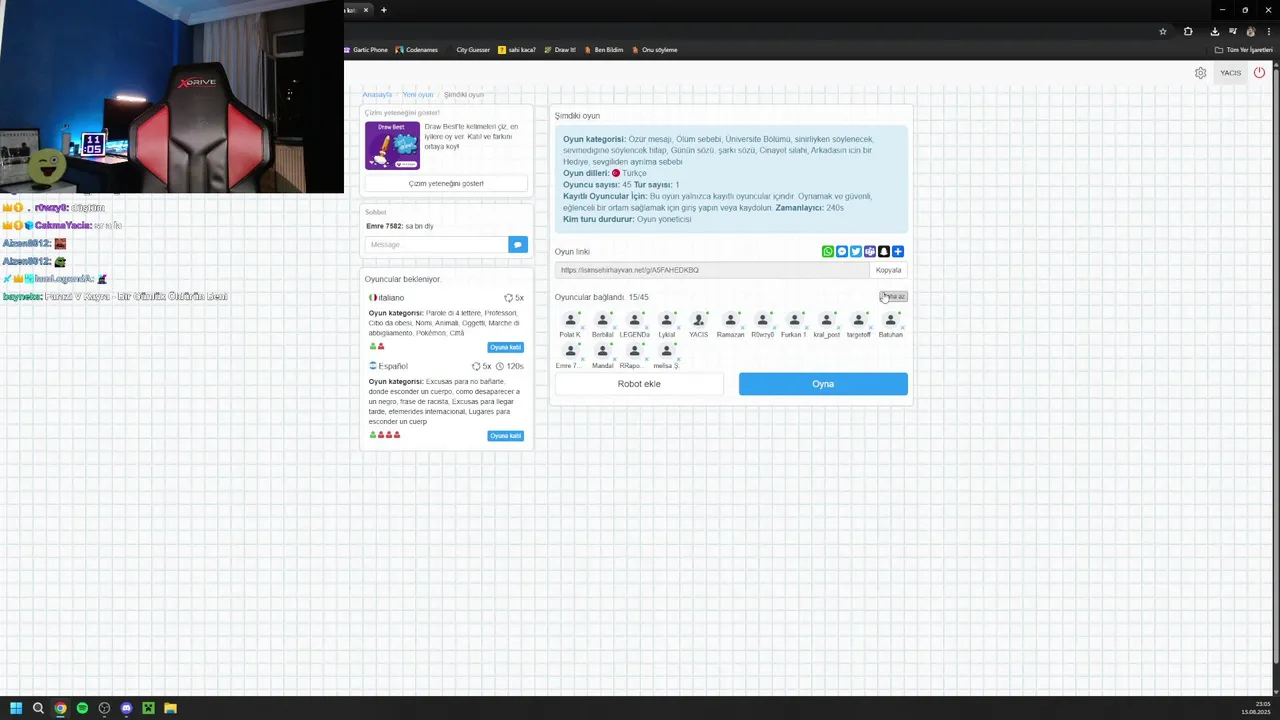The image size is (1280, 720).
Task: Open Chrome three-dot menu
Action: tap(1268, 31)
